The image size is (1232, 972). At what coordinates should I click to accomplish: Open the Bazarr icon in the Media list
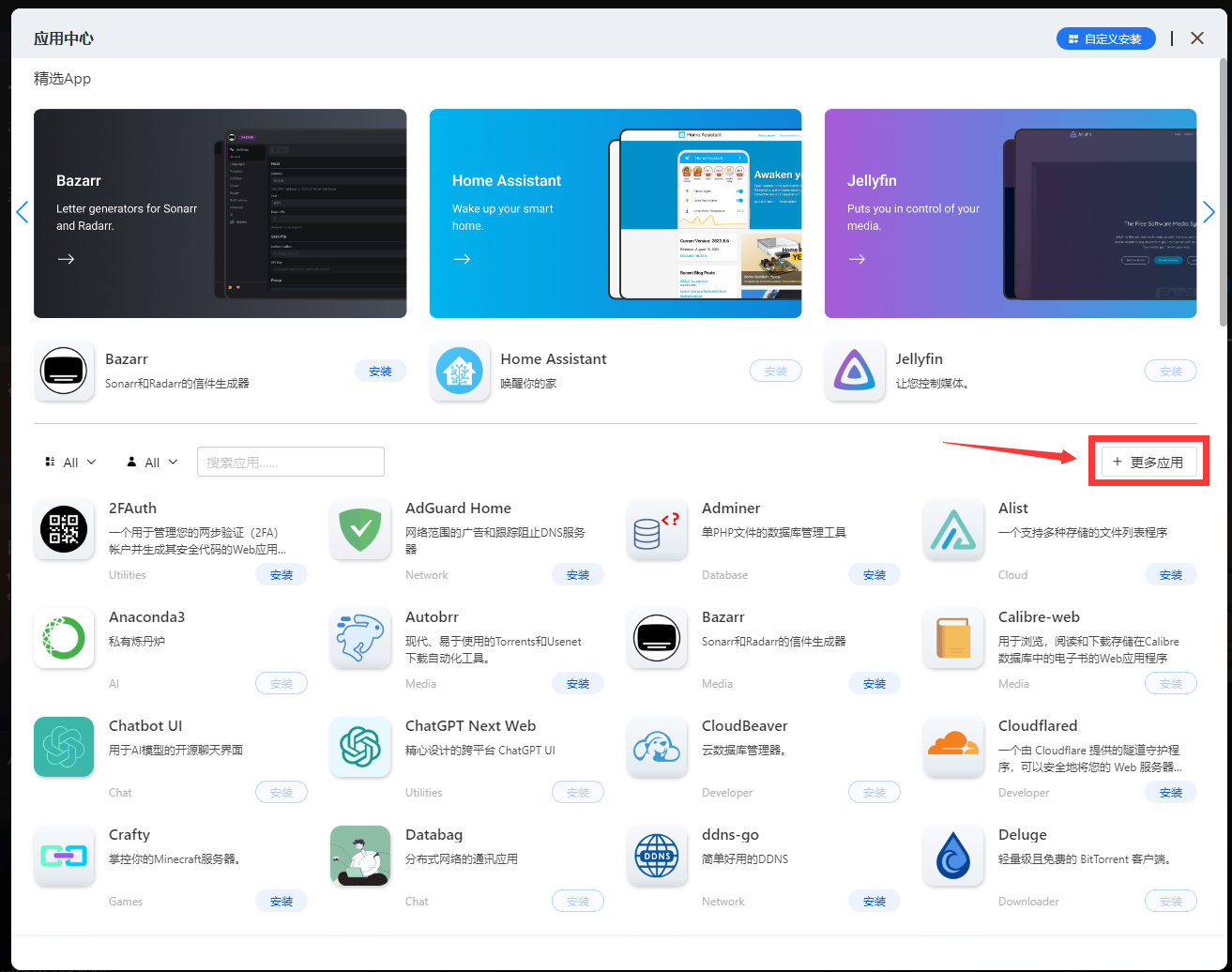(x=657, y=638)
